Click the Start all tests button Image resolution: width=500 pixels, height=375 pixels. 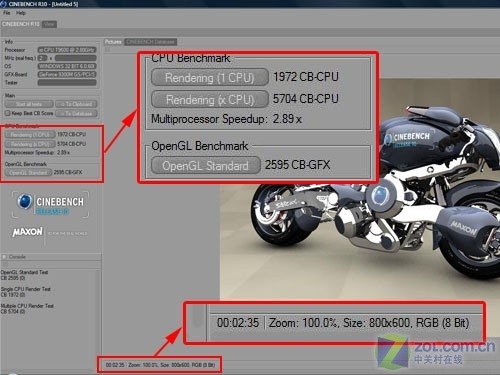(29, 104)
